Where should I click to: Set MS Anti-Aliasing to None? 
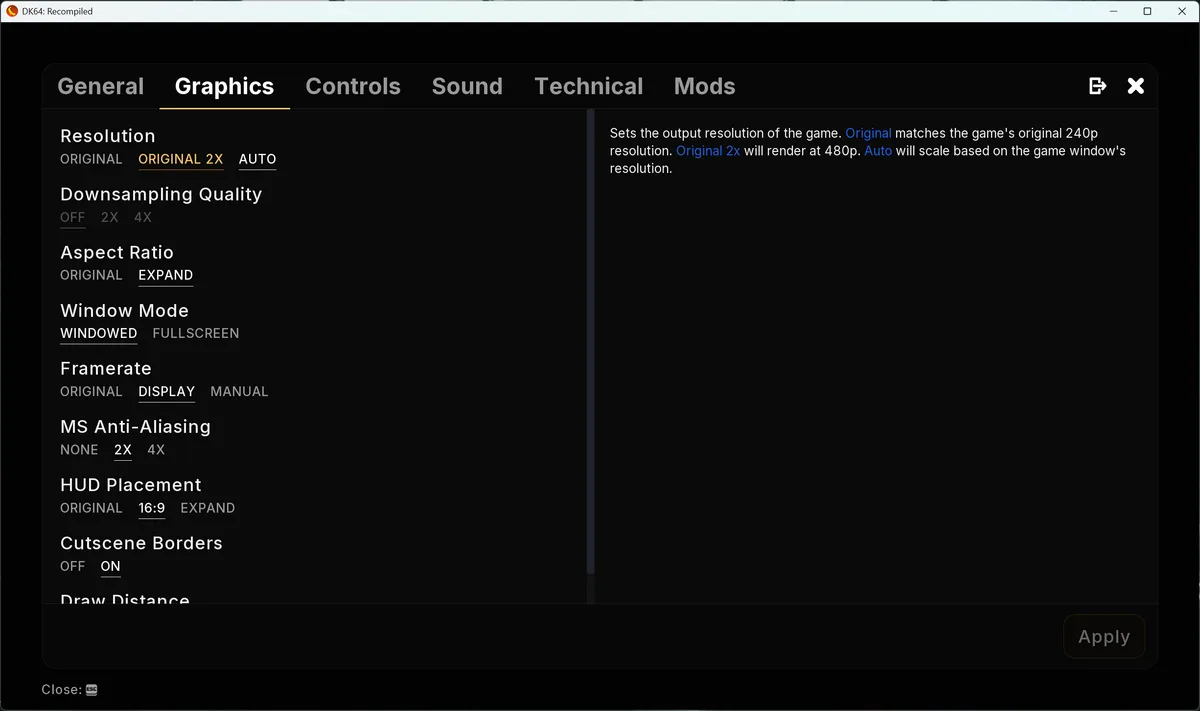point(79,450)
